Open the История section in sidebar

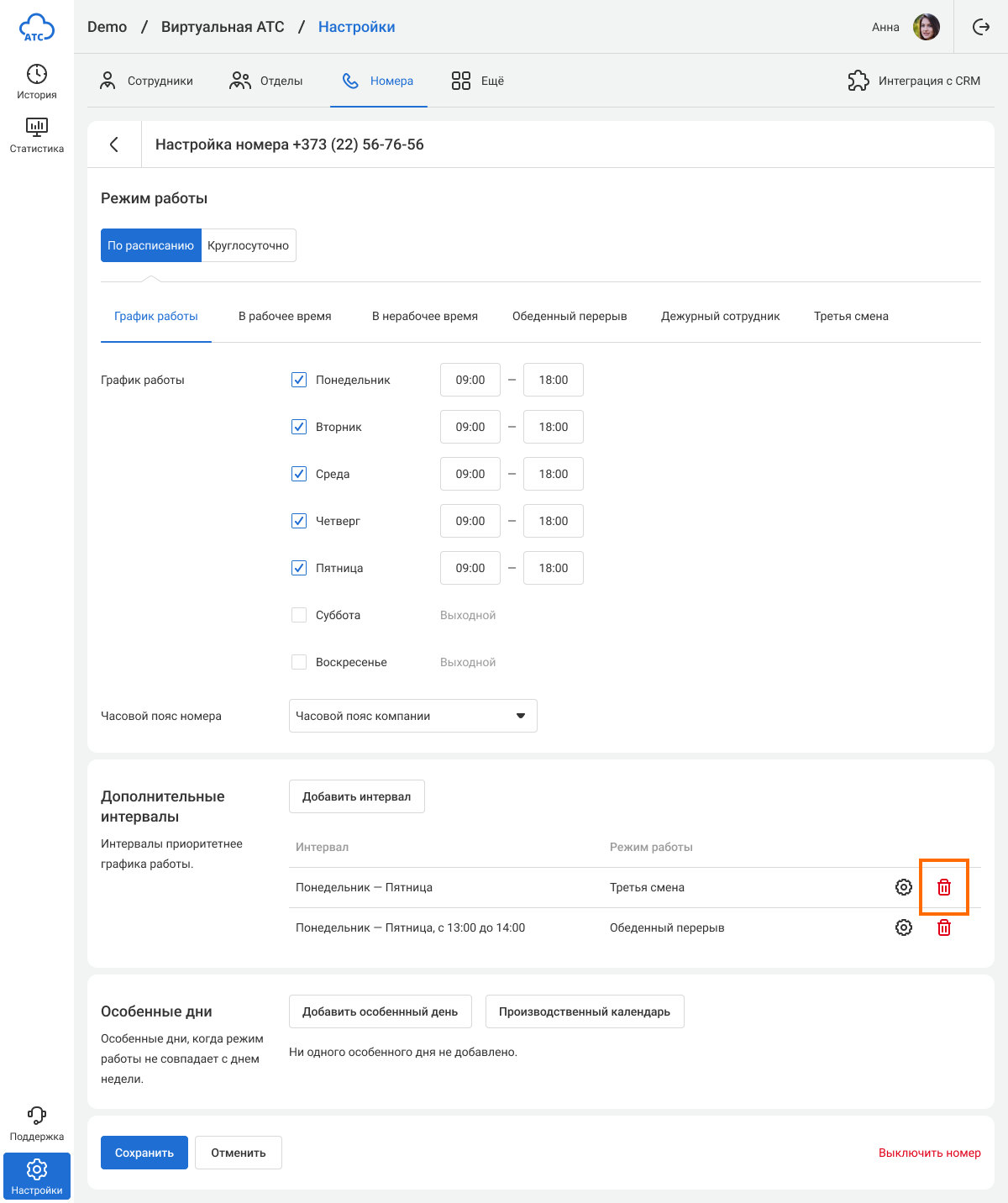tap(37, 81)
